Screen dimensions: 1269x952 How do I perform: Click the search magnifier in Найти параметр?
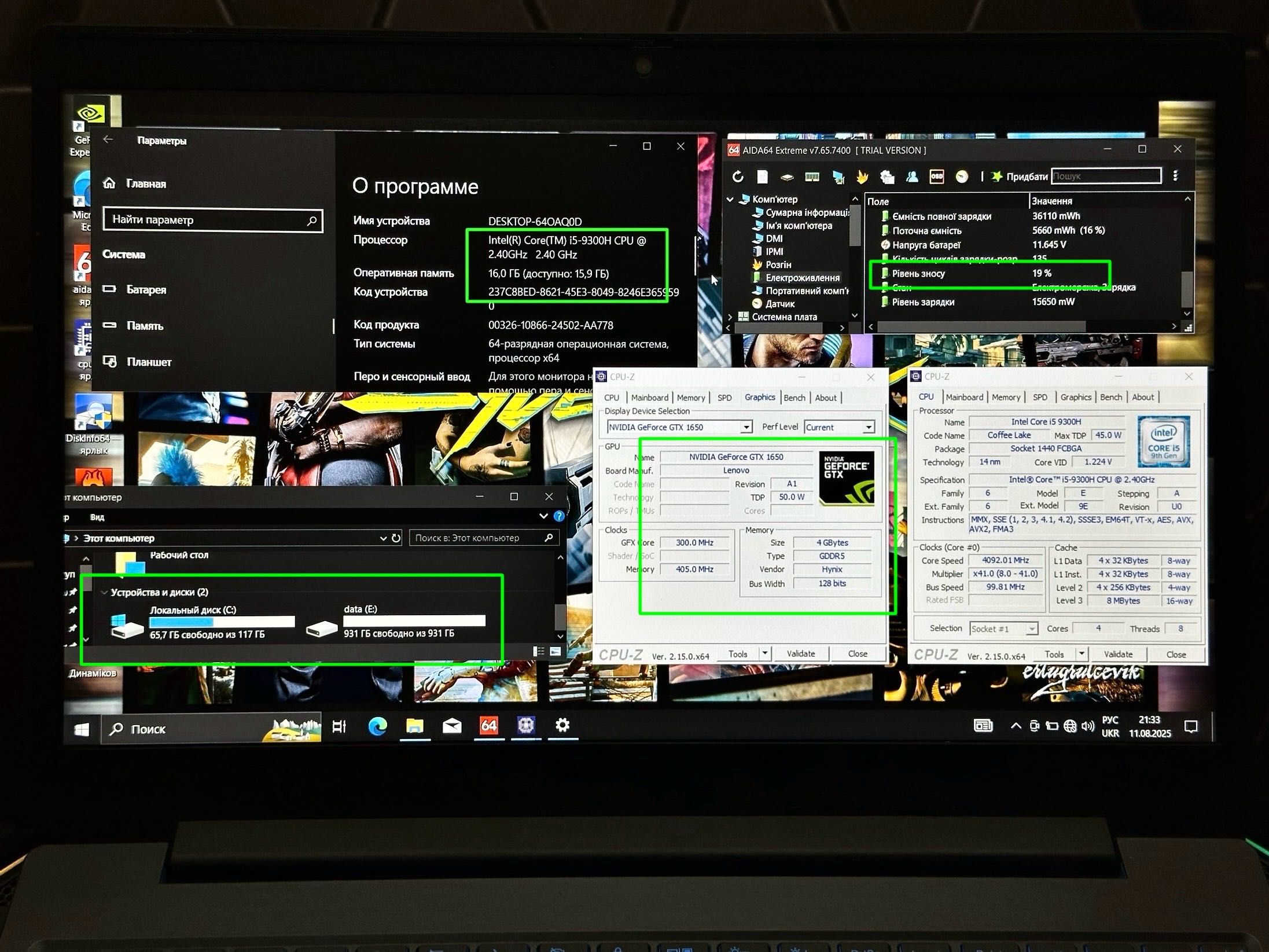312,220
